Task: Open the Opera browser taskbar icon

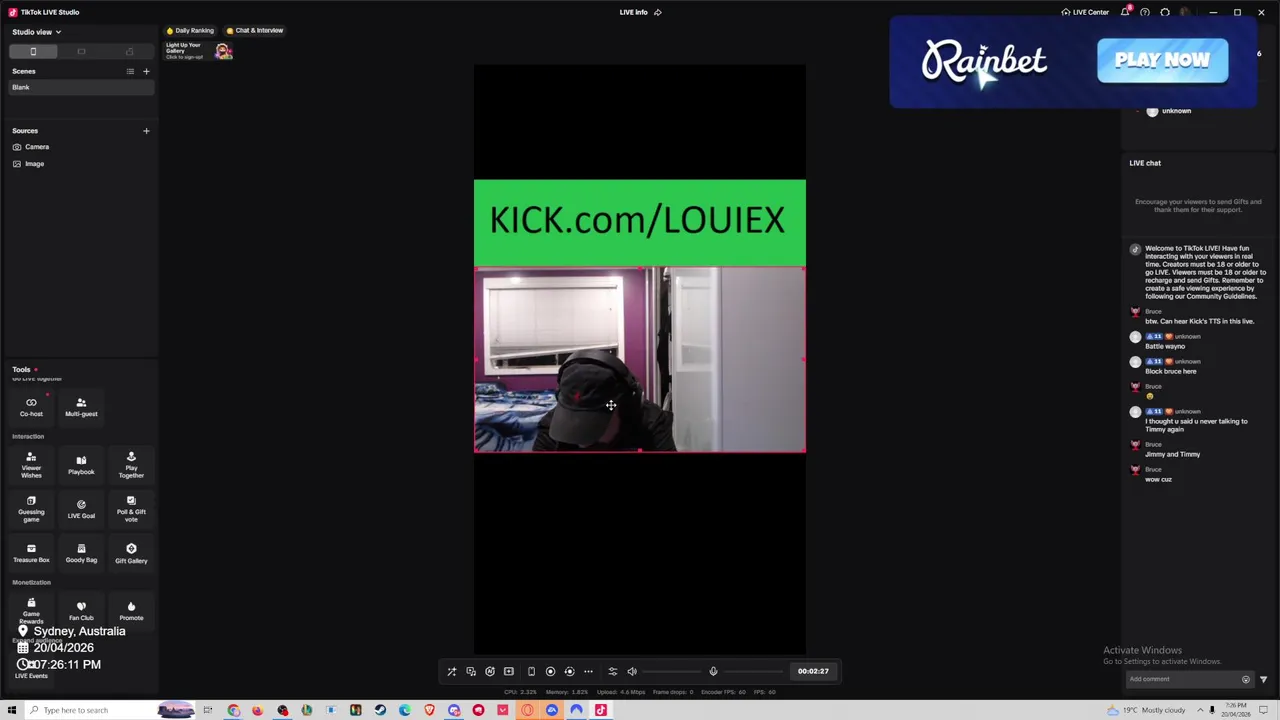Action: pyautogui.click(x=527, y=710)
